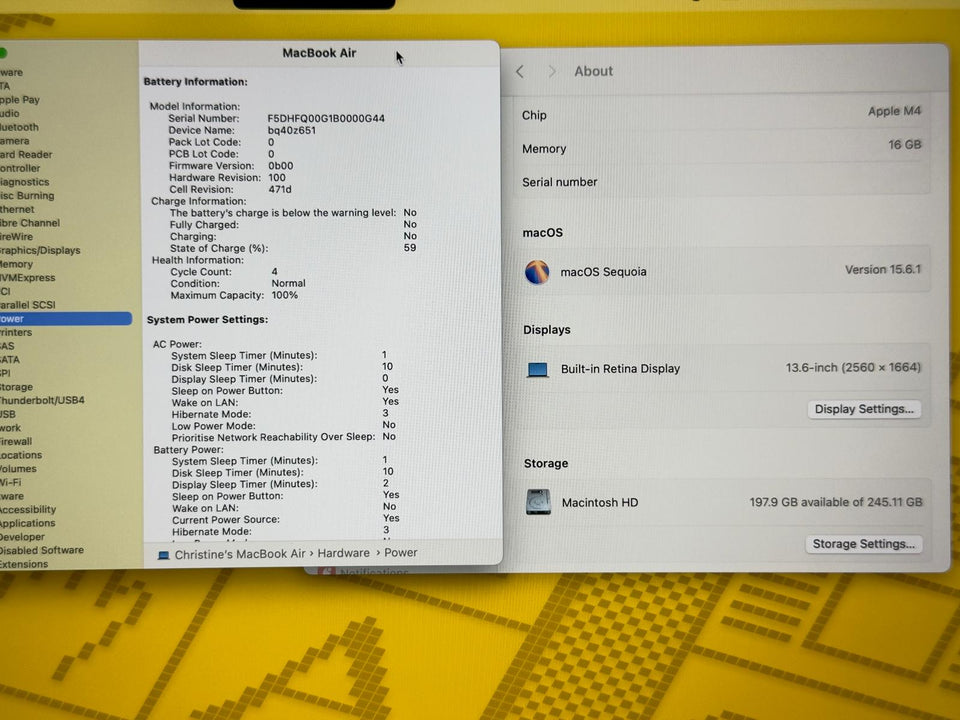Click Christine's MacBook Air in the path bar
Screen dimensions: 960x720
240,554
